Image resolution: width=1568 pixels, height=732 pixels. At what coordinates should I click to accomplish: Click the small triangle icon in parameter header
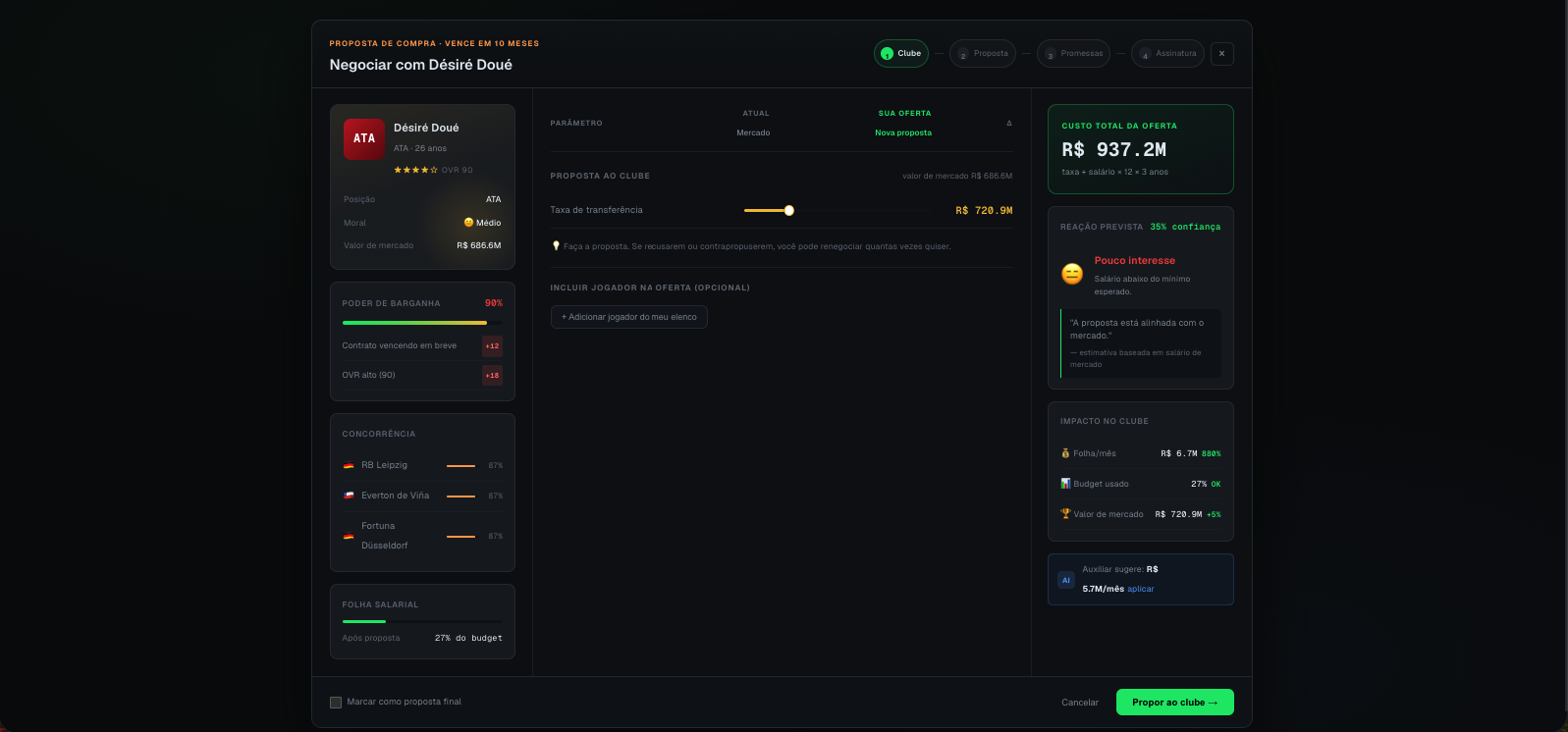tap(1009, 124)
